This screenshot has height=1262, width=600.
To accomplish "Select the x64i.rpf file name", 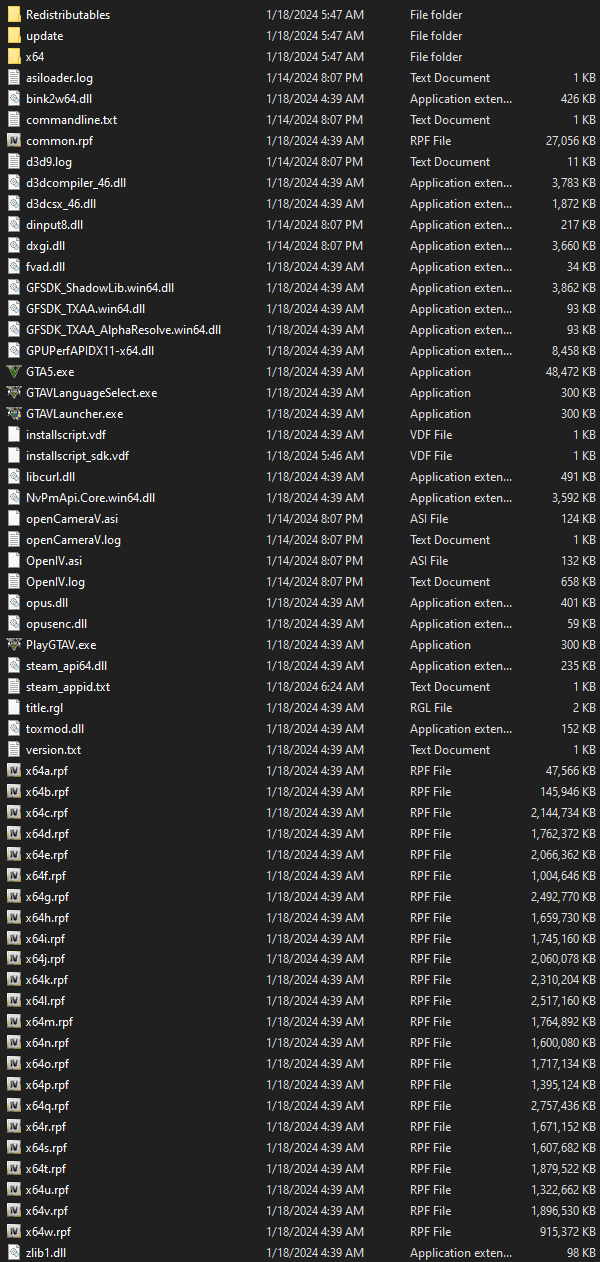I will pos(46,939).
